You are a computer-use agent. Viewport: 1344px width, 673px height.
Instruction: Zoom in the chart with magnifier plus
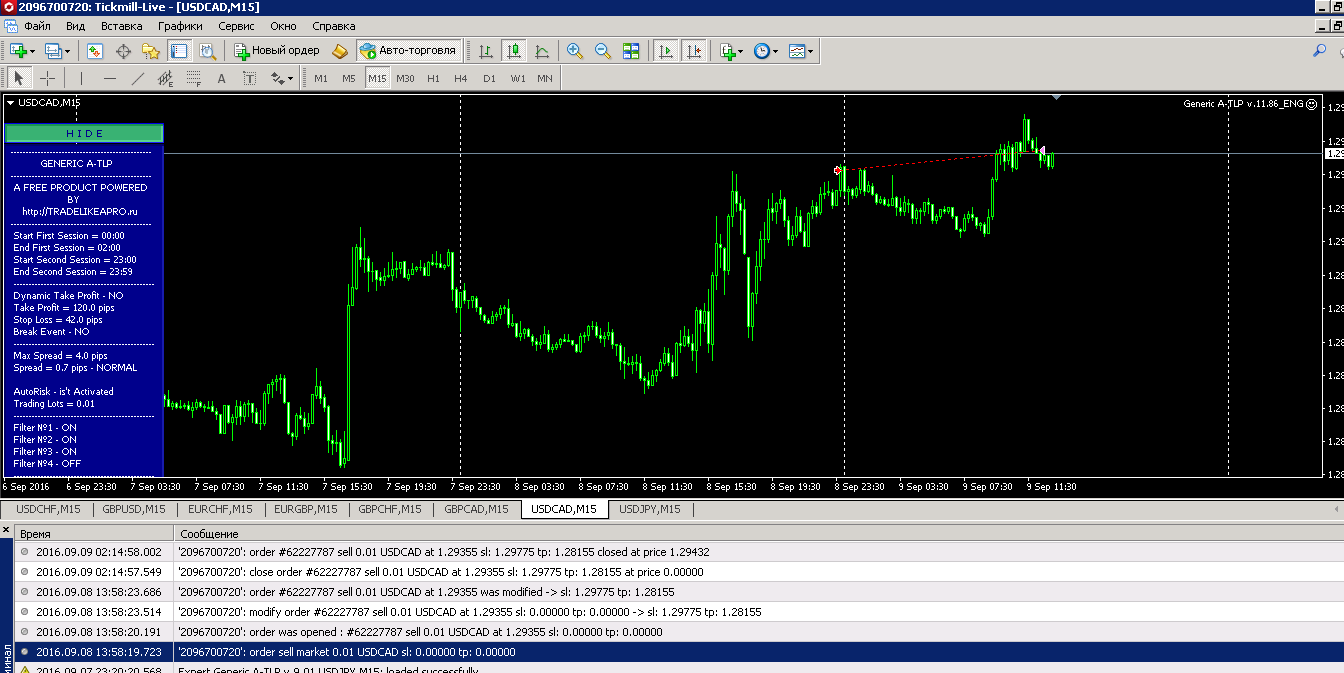pyautogui.click(x=575, y=50)
